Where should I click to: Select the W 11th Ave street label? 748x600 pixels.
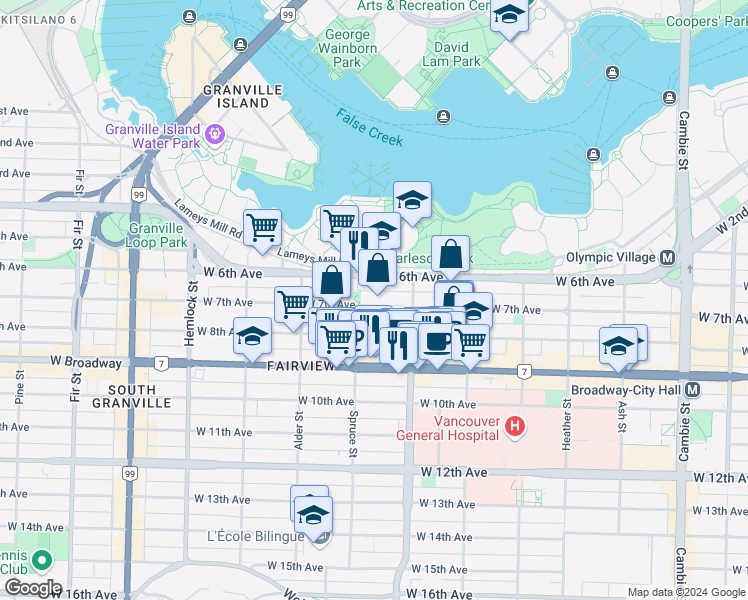224,432
